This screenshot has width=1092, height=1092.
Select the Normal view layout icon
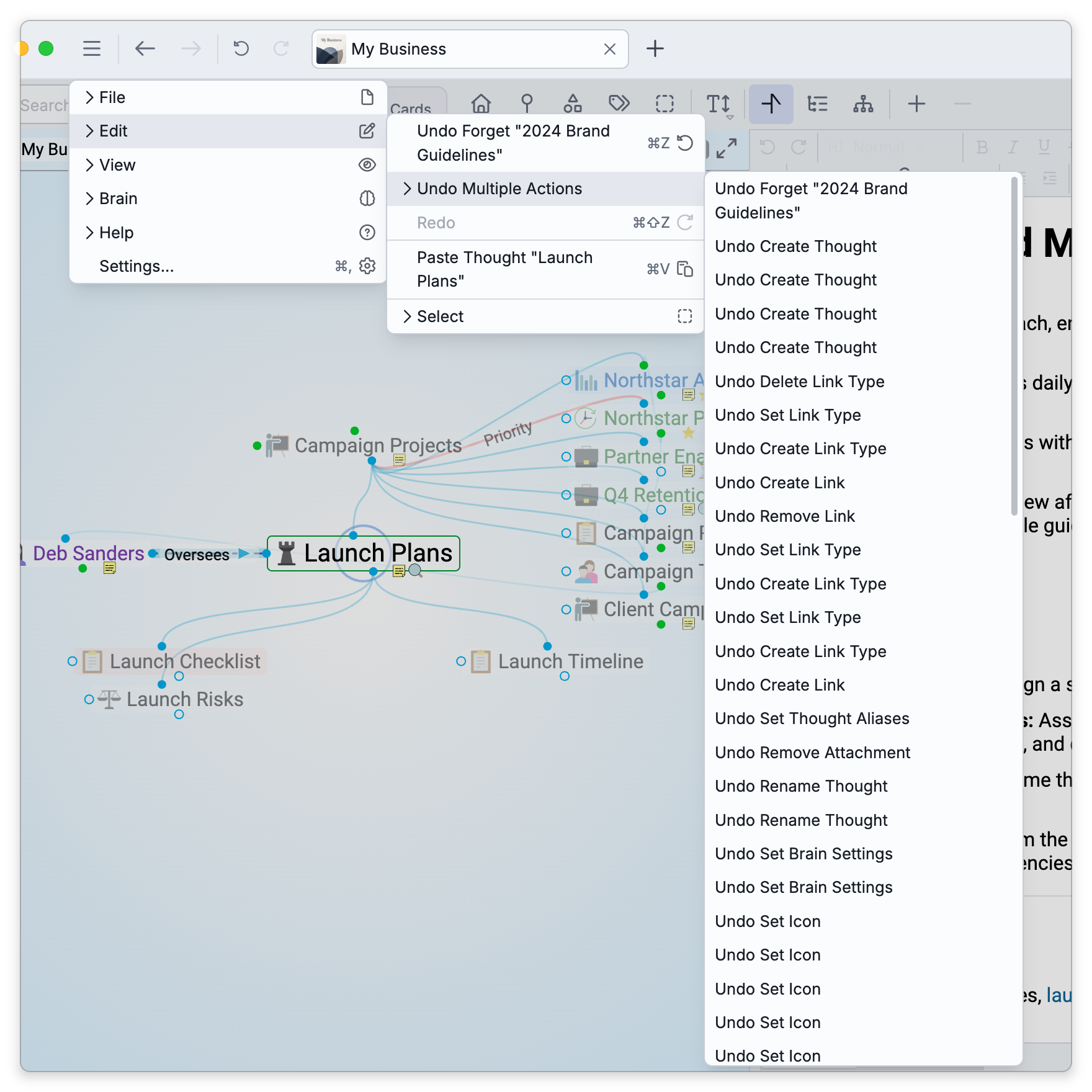(771, 104)
